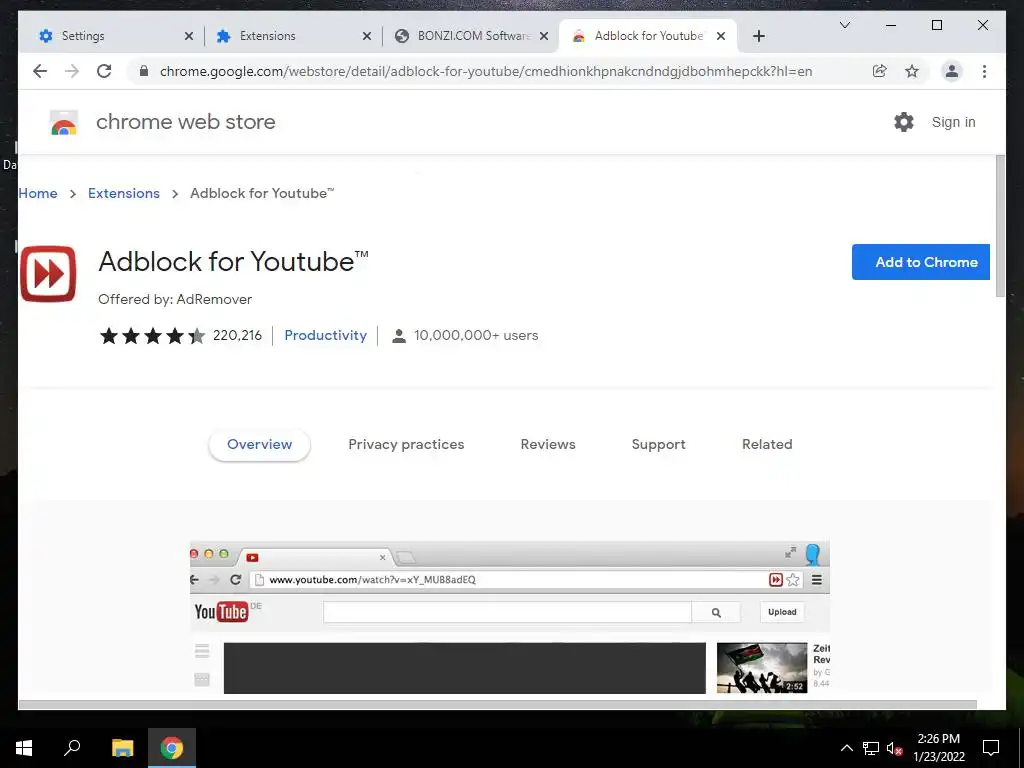Close the BONZI.COM tab

[544, 36]
